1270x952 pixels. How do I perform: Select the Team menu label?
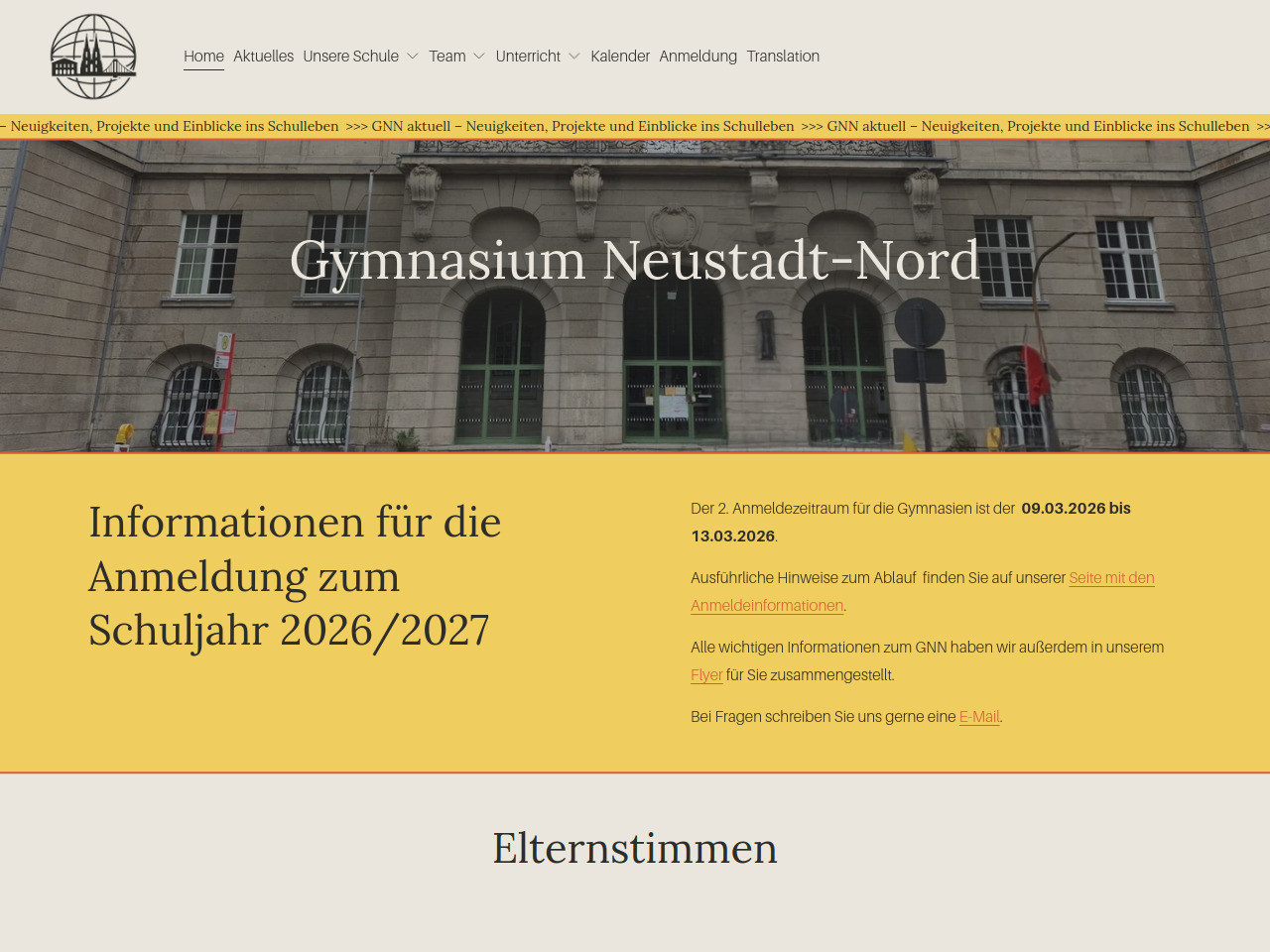(x=446, y=57)
